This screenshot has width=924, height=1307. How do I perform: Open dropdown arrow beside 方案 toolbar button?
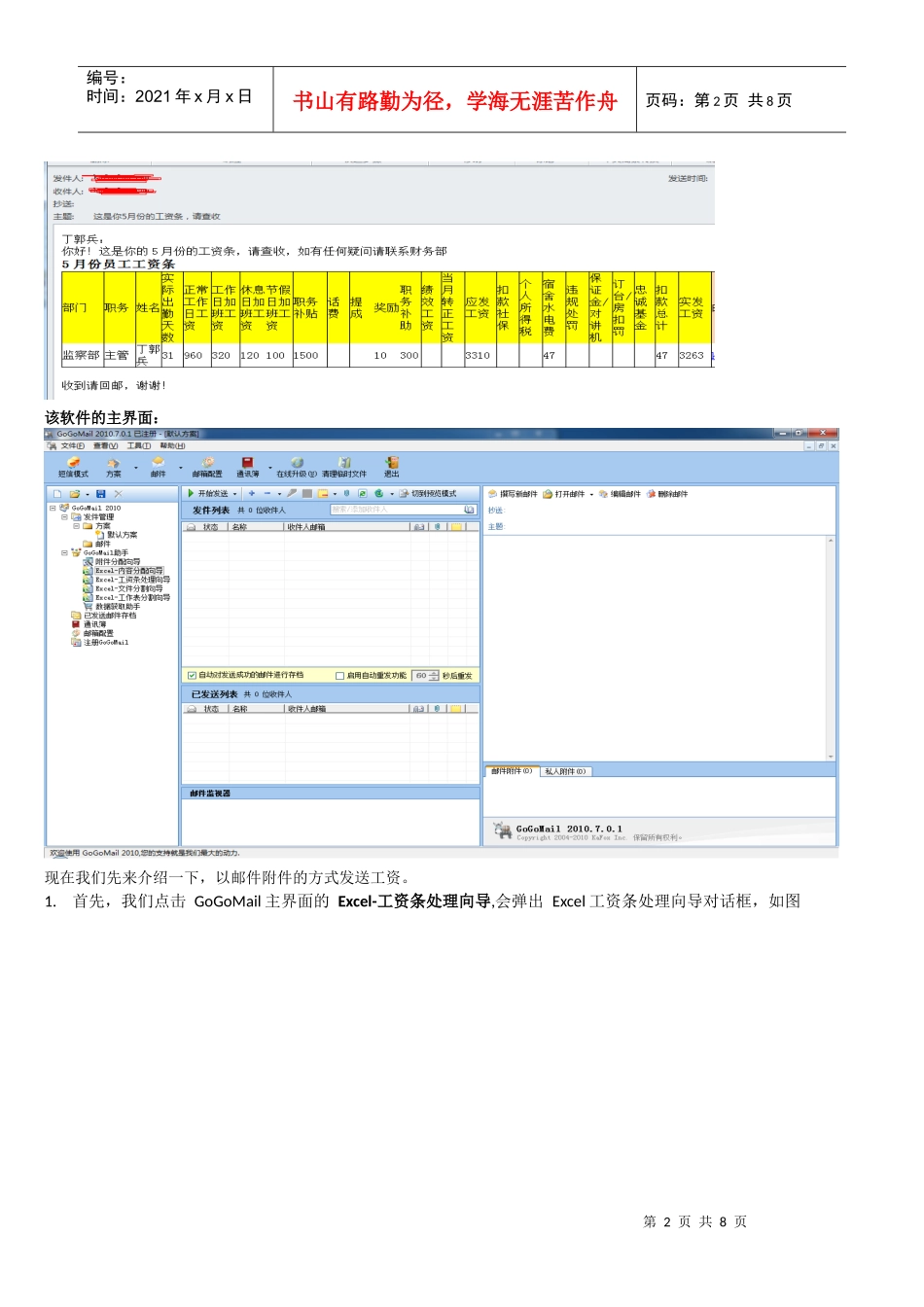[x=135, y=468]
